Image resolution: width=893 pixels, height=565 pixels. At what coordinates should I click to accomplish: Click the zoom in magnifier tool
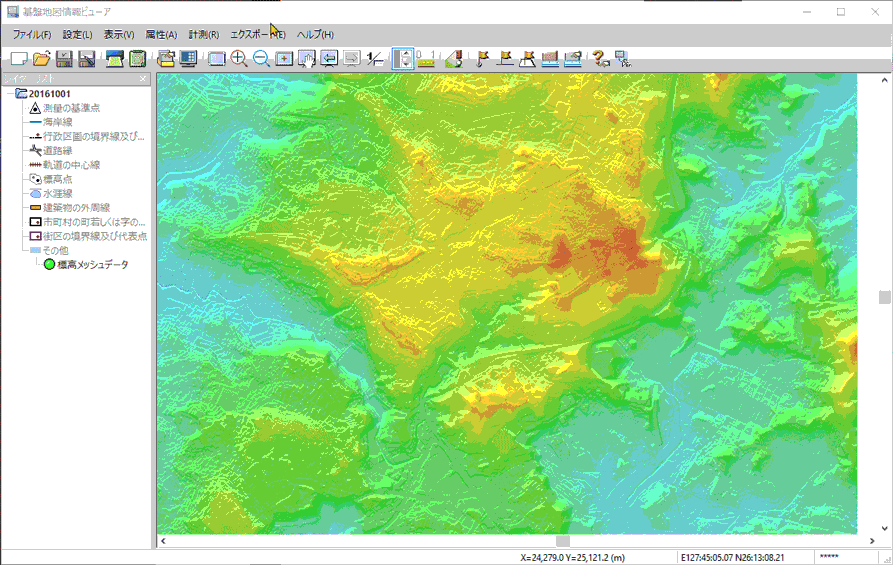coord(239,59)
